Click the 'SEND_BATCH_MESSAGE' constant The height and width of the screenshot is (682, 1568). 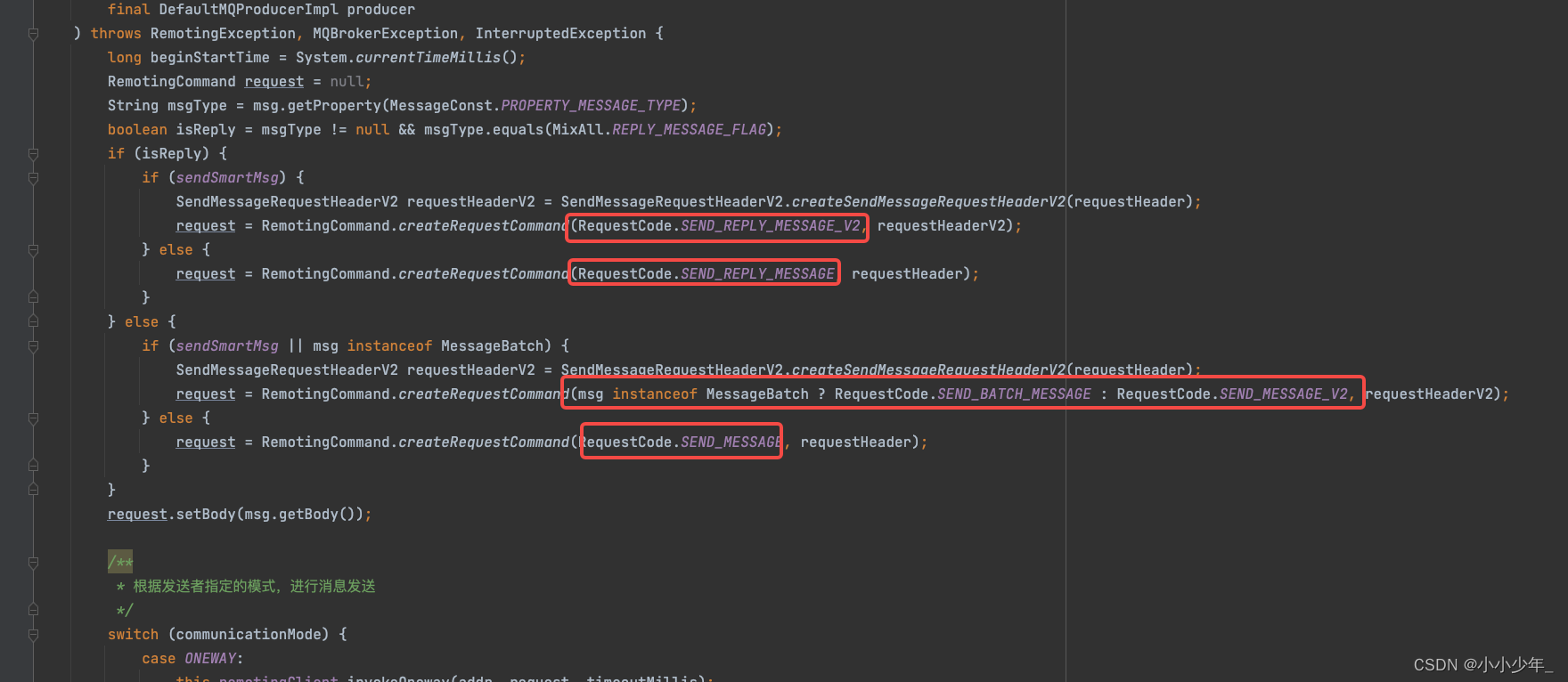click(x=1014, y=394)
